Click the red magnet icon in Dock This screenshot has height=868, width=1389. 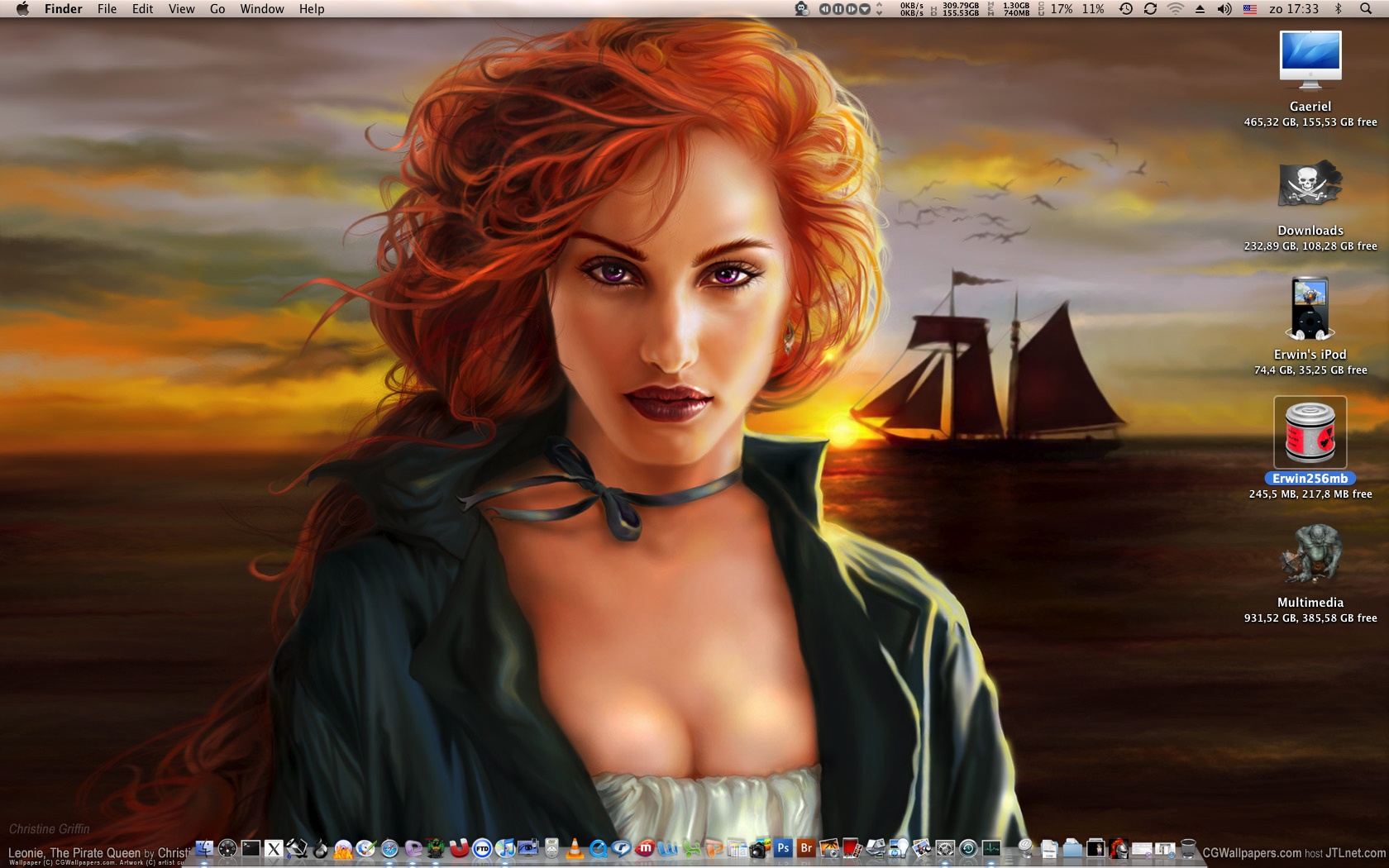(459, 849)
